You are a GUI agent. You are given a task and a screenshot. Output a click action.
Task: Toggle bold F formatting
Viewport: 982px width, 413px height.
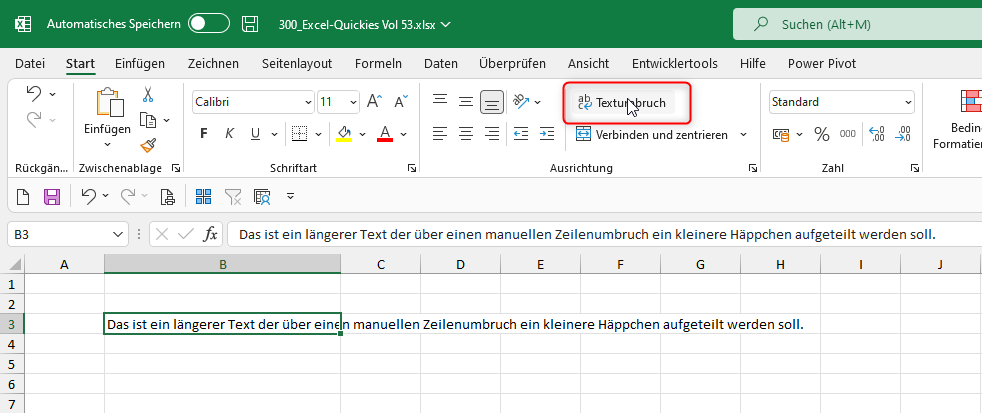pyautogui.click(x=204, y=133)
